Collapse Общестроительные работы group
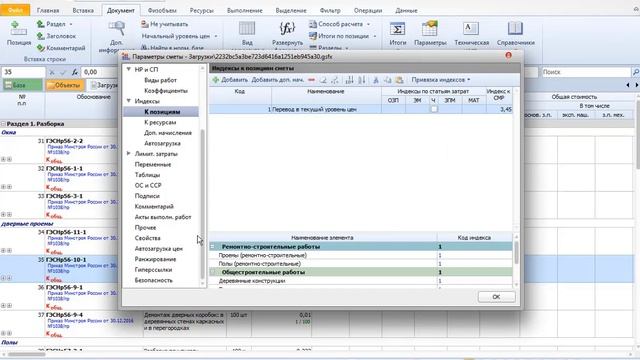This screenshot has width=640, height=360. point(212,272)
